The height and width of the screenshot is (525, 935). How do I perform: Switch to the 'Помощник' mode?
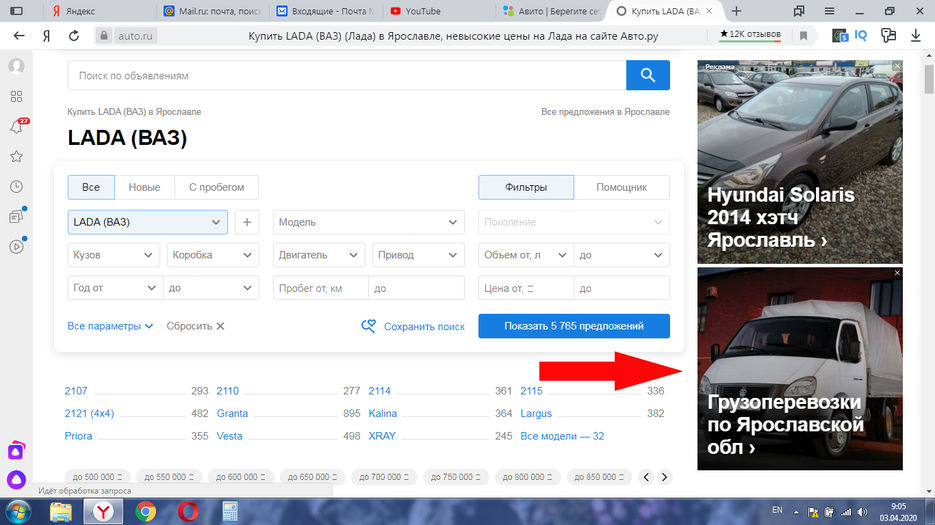tap(621, 187)
